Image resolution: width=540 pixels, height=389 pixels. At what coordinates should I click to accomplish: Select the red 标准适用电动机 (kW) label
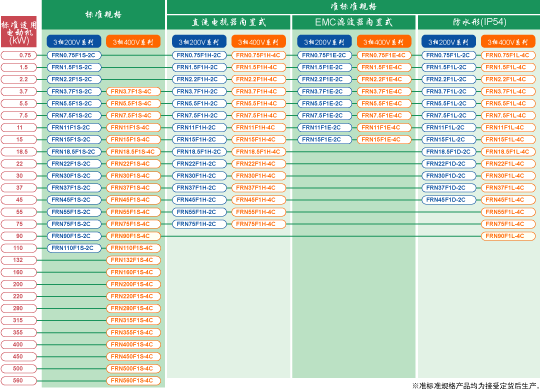[x=19, y=31]
